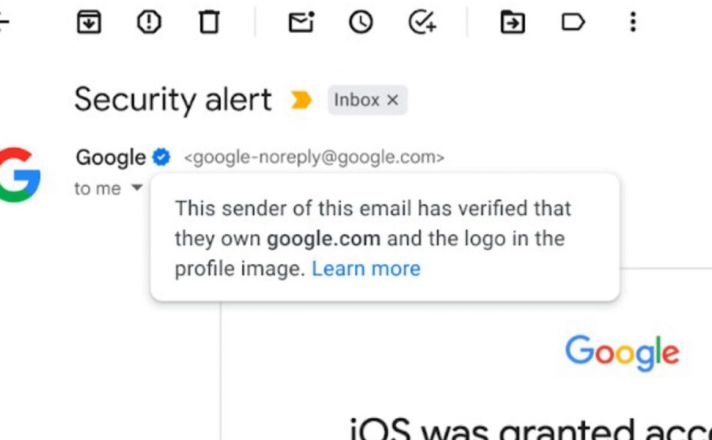
Task: Click the Google logo in email body
Action: (x=622, y=354)
